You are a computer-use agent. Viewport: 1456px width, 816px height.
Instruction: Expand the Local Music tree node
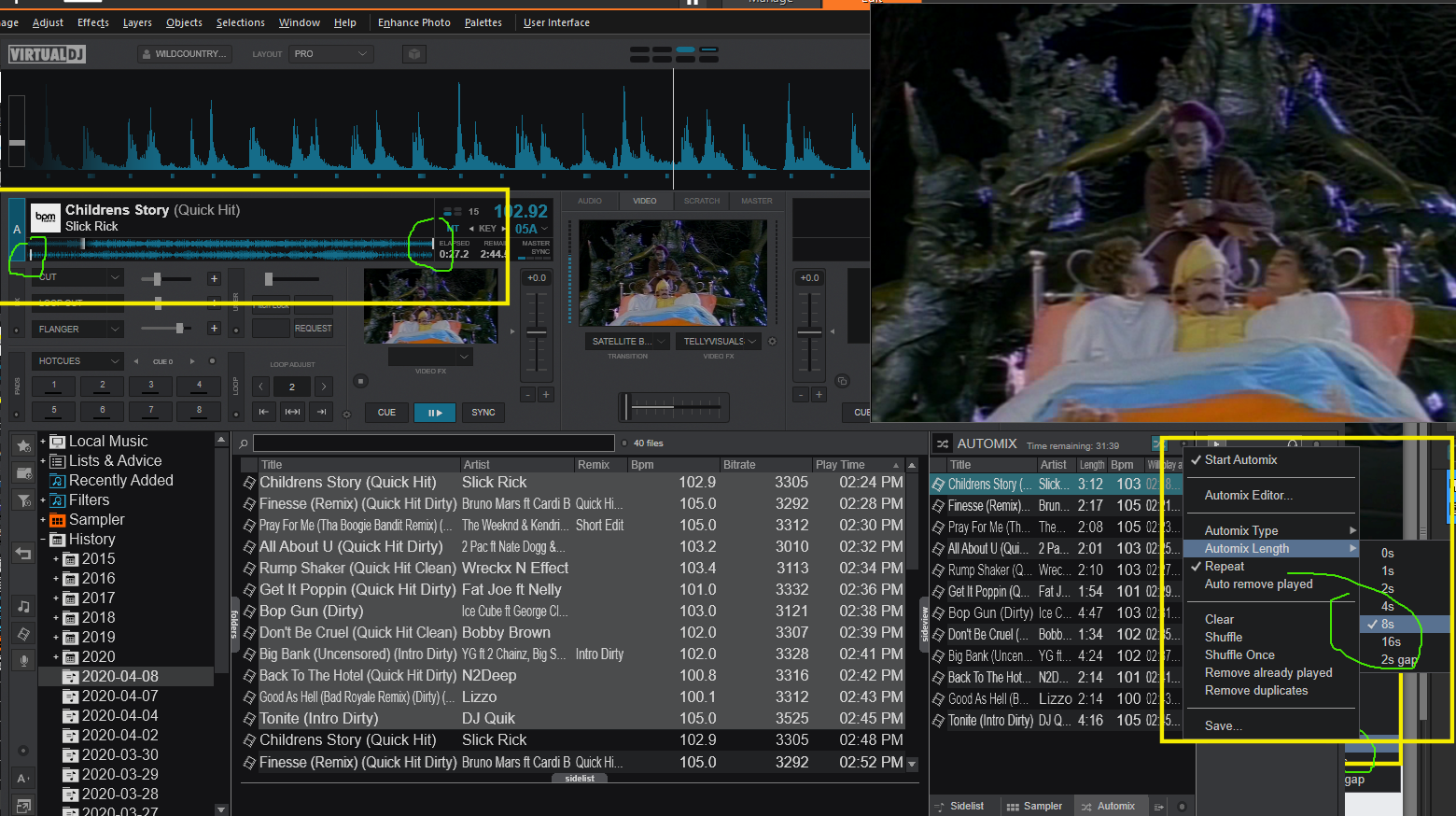click(43, 442)
